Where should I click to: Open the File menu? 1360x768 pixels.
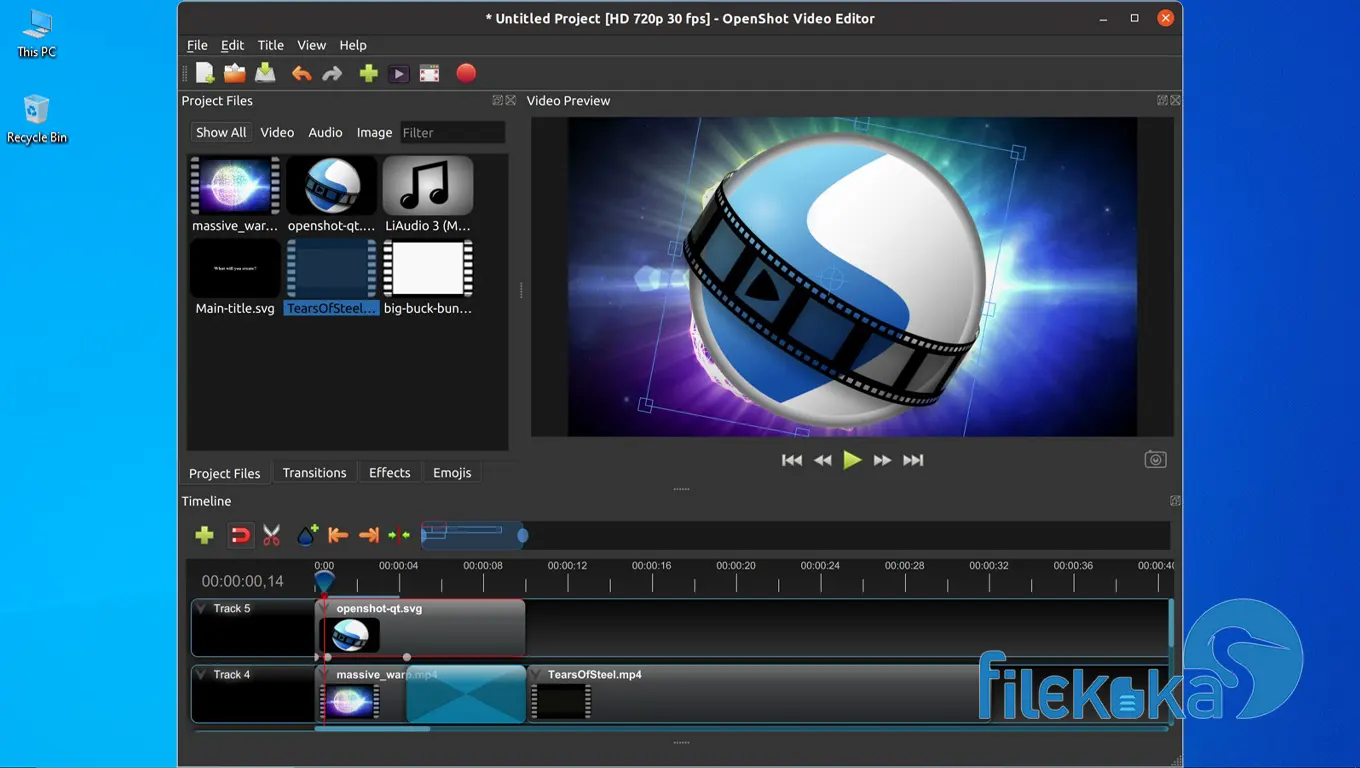point(197,45)
